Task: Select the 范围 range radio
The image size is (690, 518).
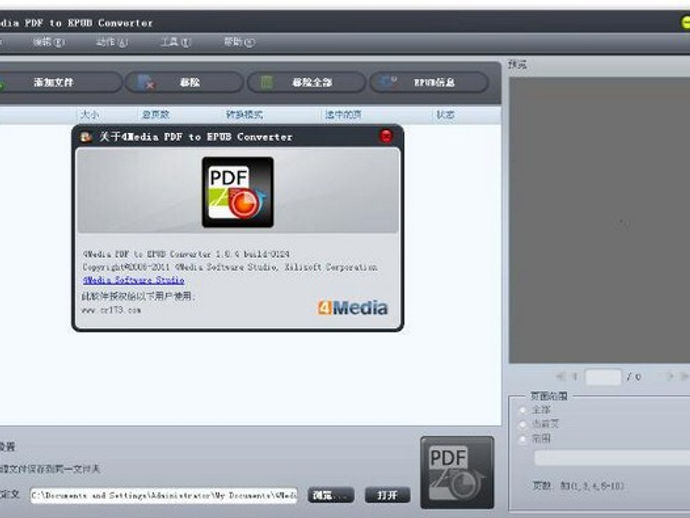Action: pos(523,439)
